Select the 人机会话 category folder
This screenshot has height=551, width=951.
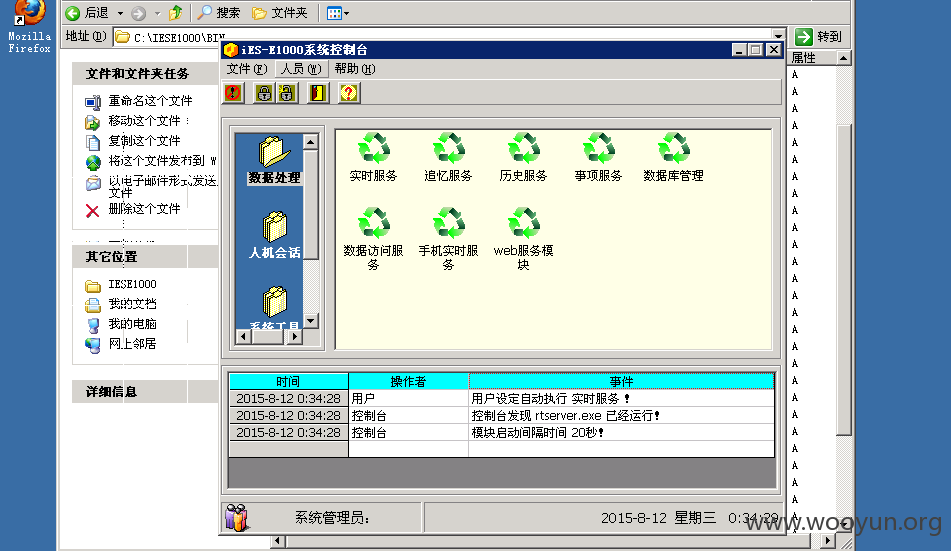point(275,235)
